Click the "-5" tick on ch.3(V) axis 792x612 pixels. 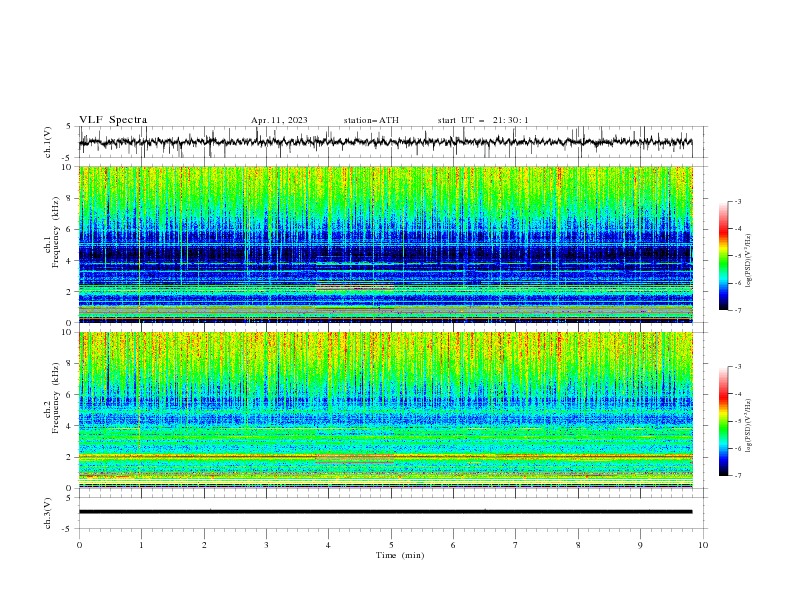click(x=67, y=529)
